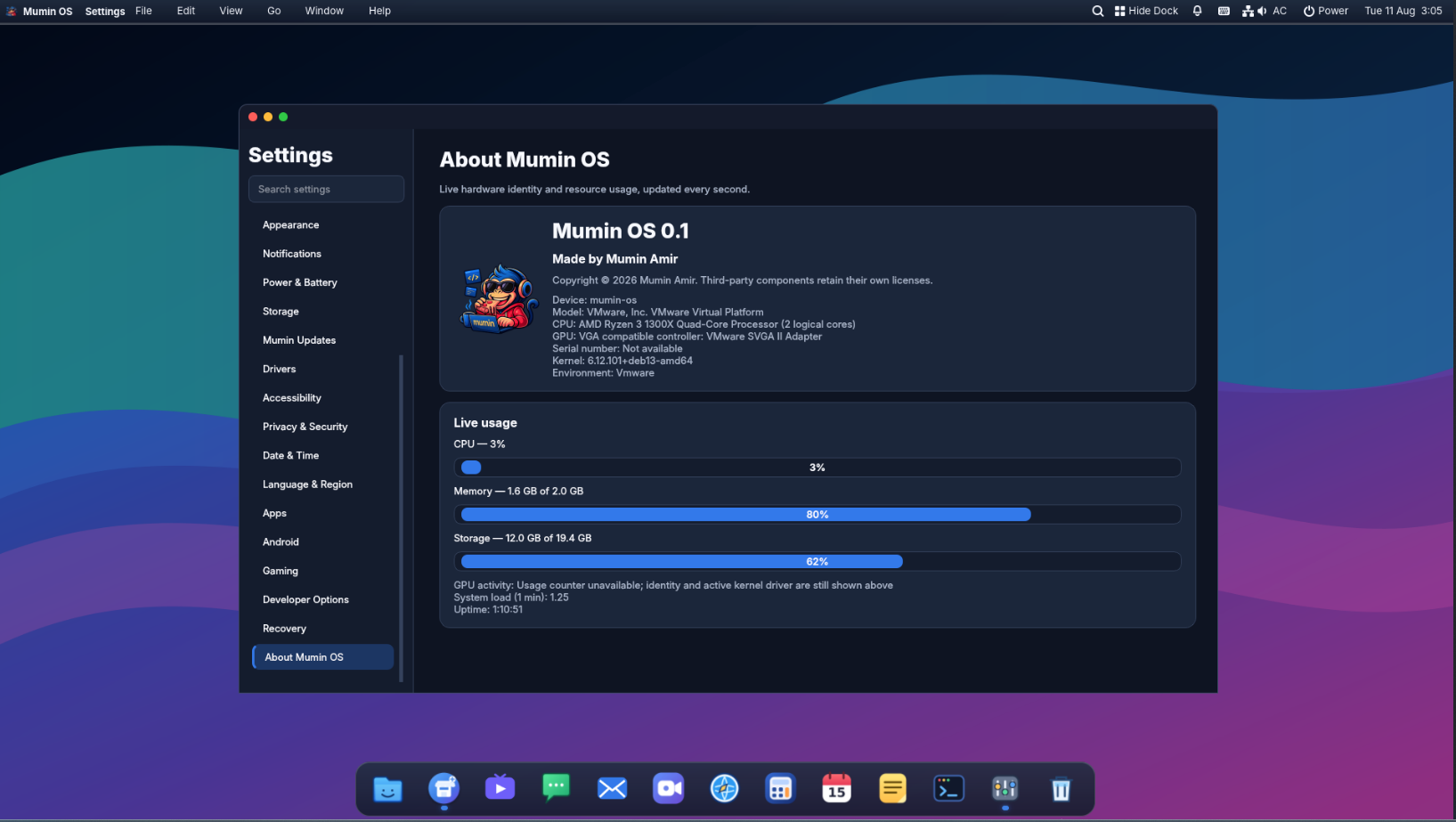The height and width of the screenshot is (822, 1456).
Task: Open the video camera meeting app
Action: pyautogui.click(x=668, y=789)
